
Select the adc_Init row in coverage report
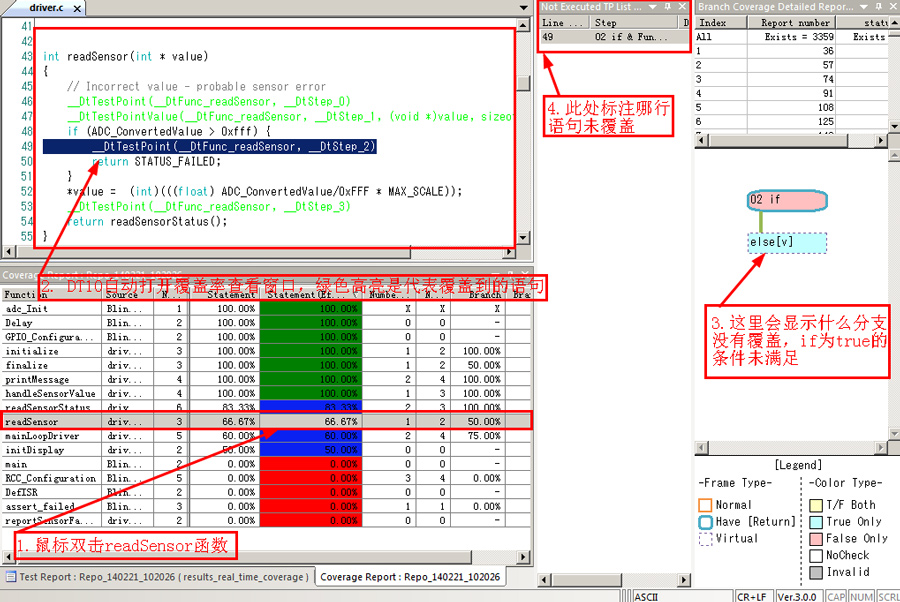266,309
